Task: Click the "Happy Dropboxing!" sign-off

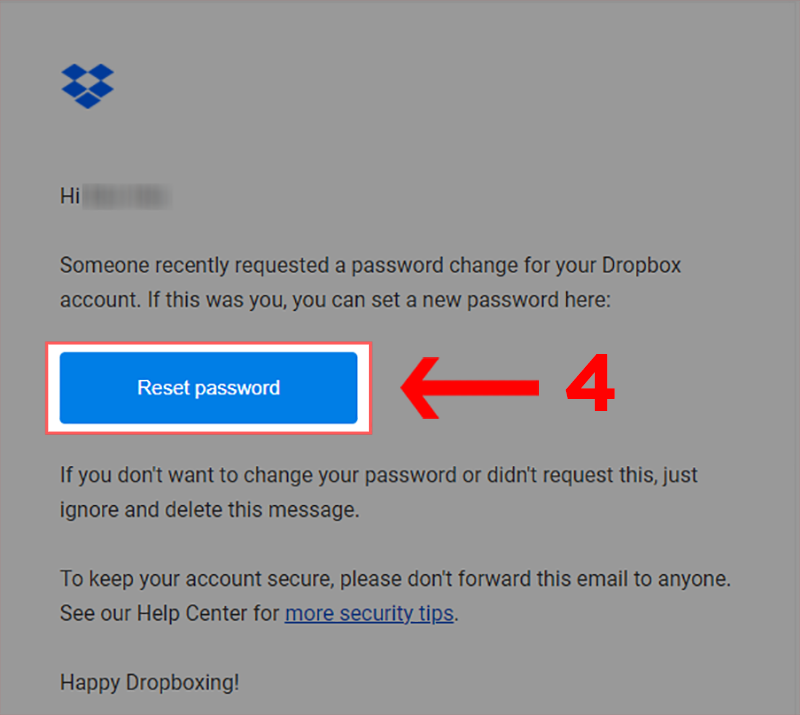Action: [x=150, y=684]
